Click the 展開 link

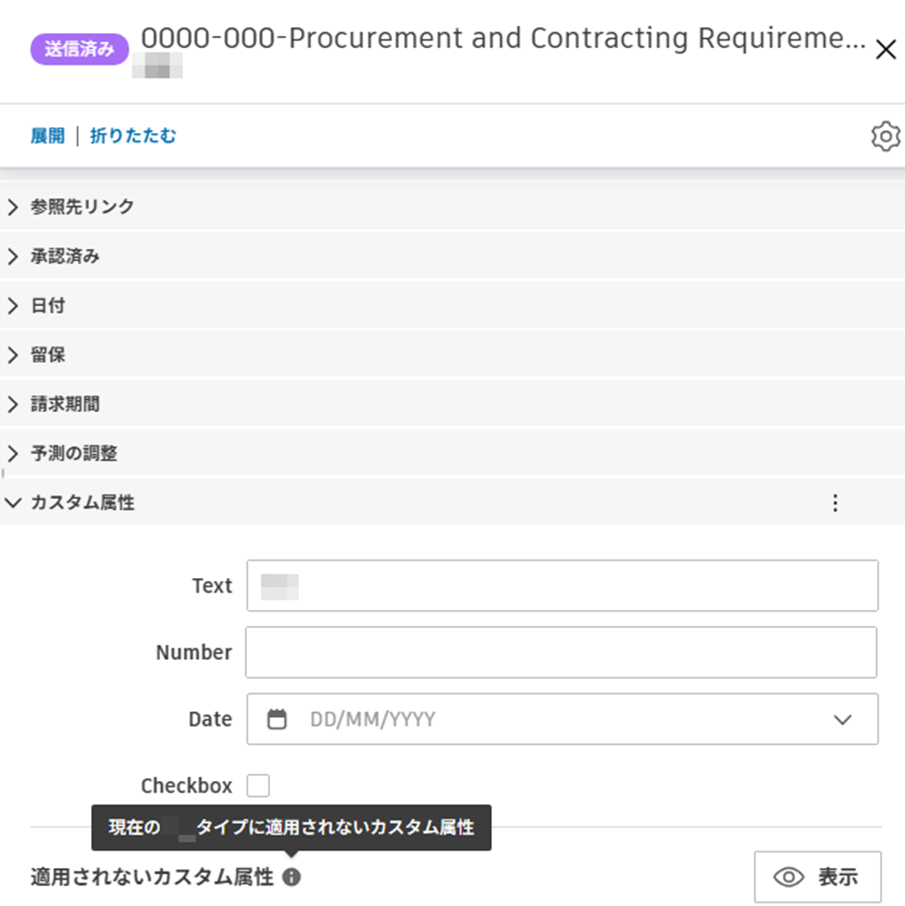coord(47,136)
